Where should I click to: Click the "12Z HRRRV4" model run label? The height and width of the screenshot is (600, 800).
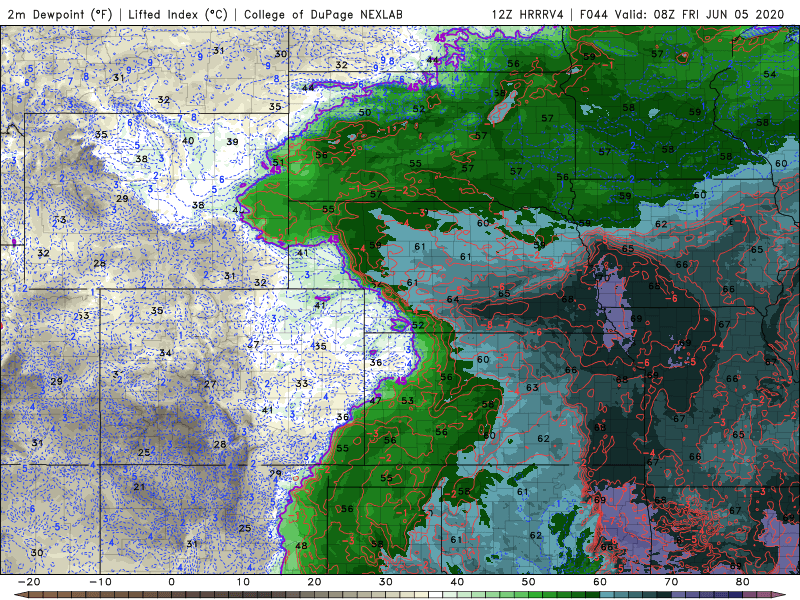click(528, 15)
